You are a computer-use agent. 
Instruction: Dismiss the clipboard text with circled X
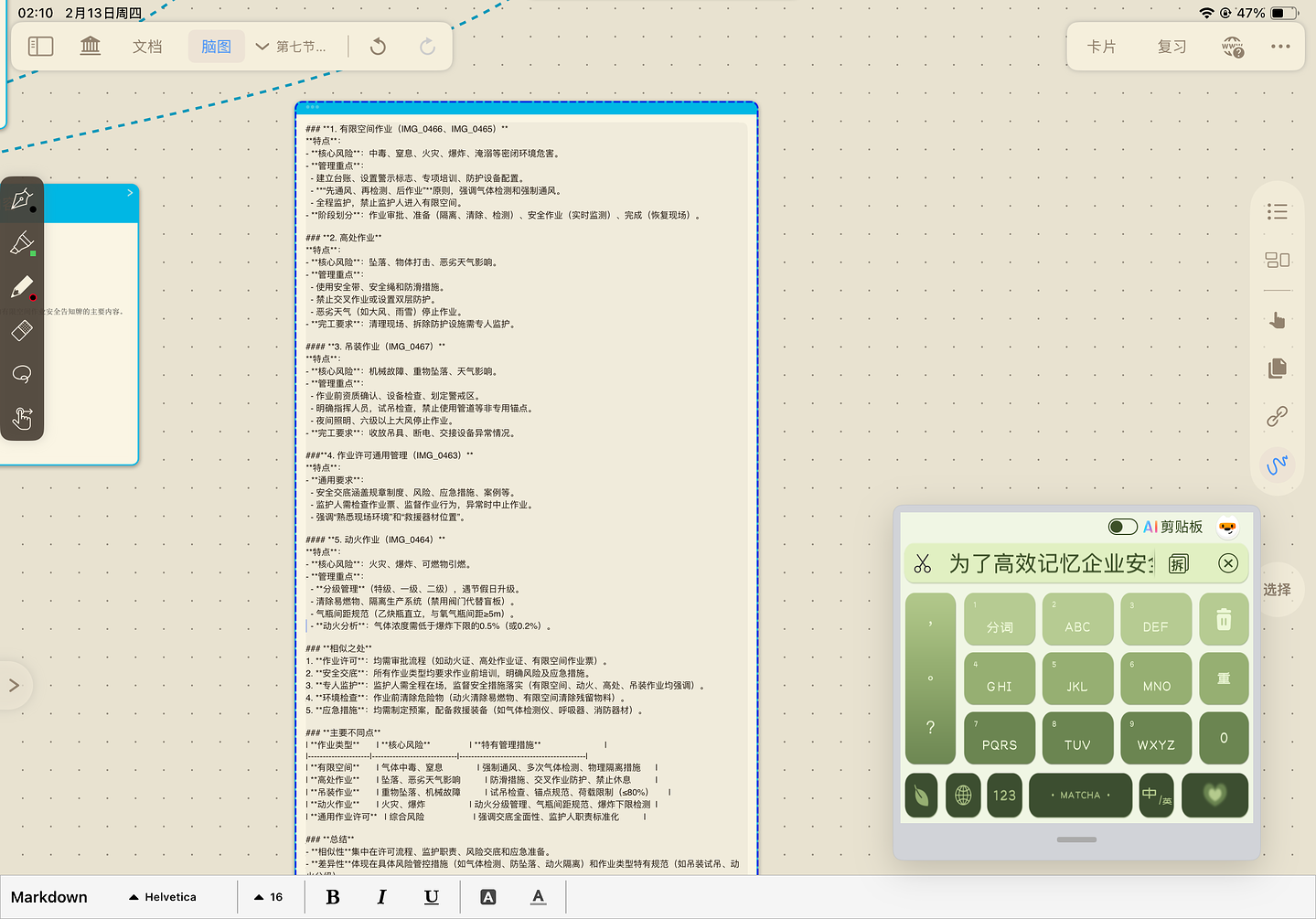1228,563
